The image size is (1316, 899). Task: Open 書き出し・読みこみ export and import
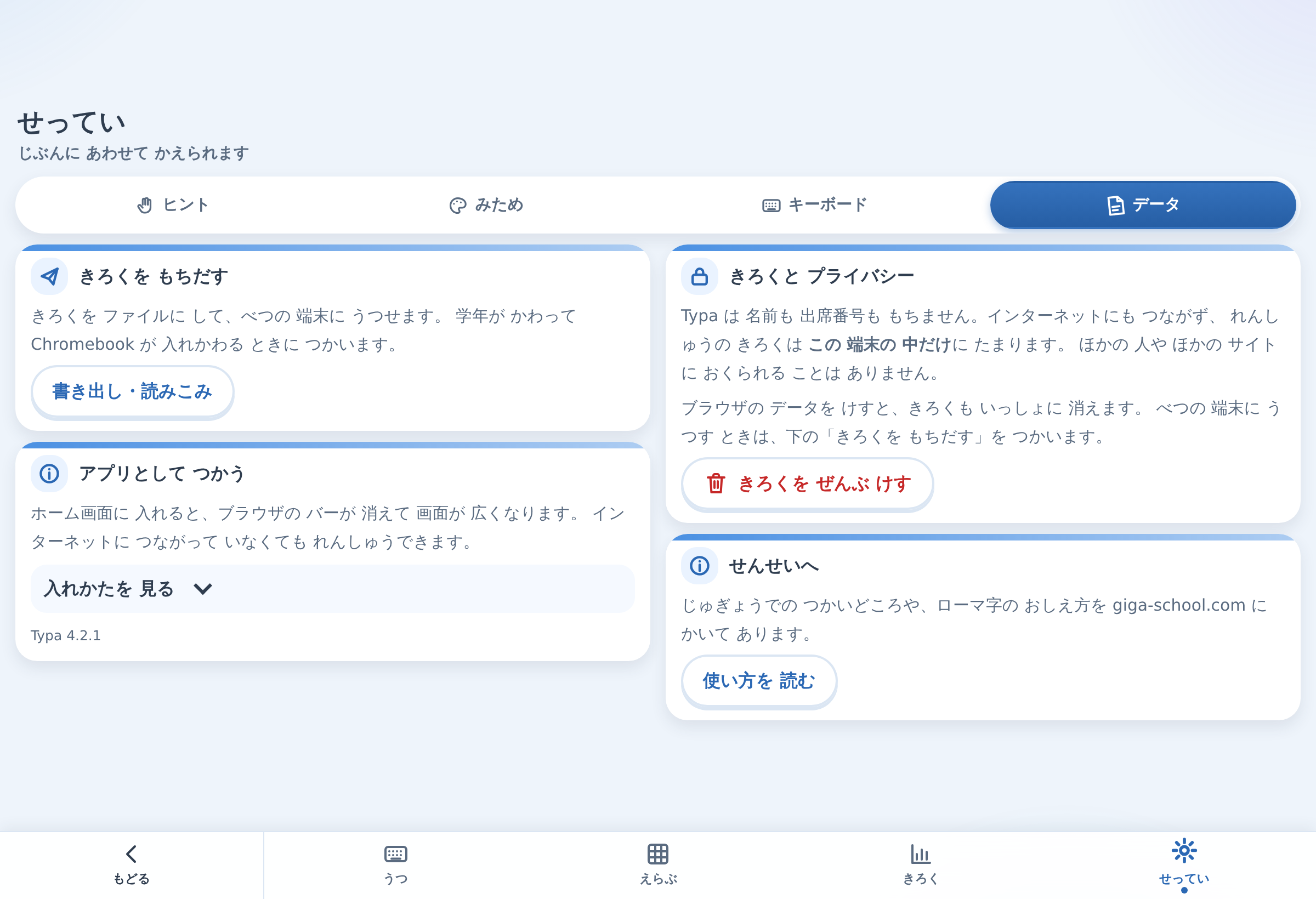pyautogui.click(x=132, y=391)
